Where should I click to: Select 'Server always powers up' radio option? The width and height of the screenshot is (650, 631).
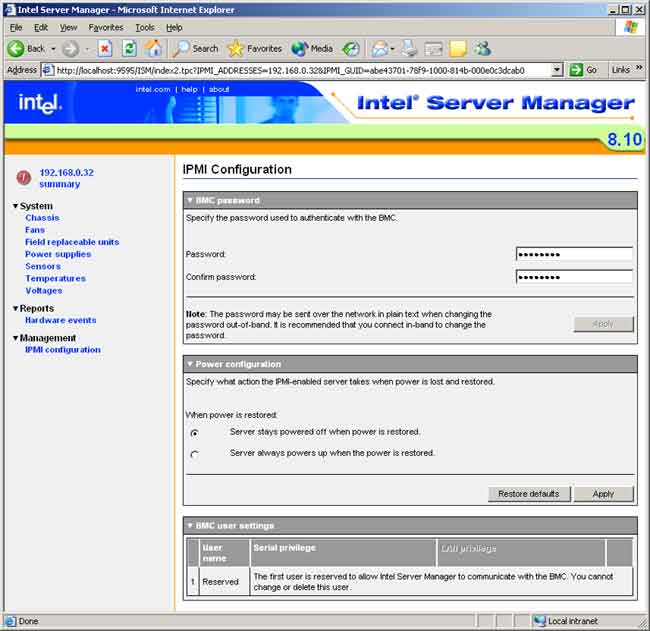(194, 454)
